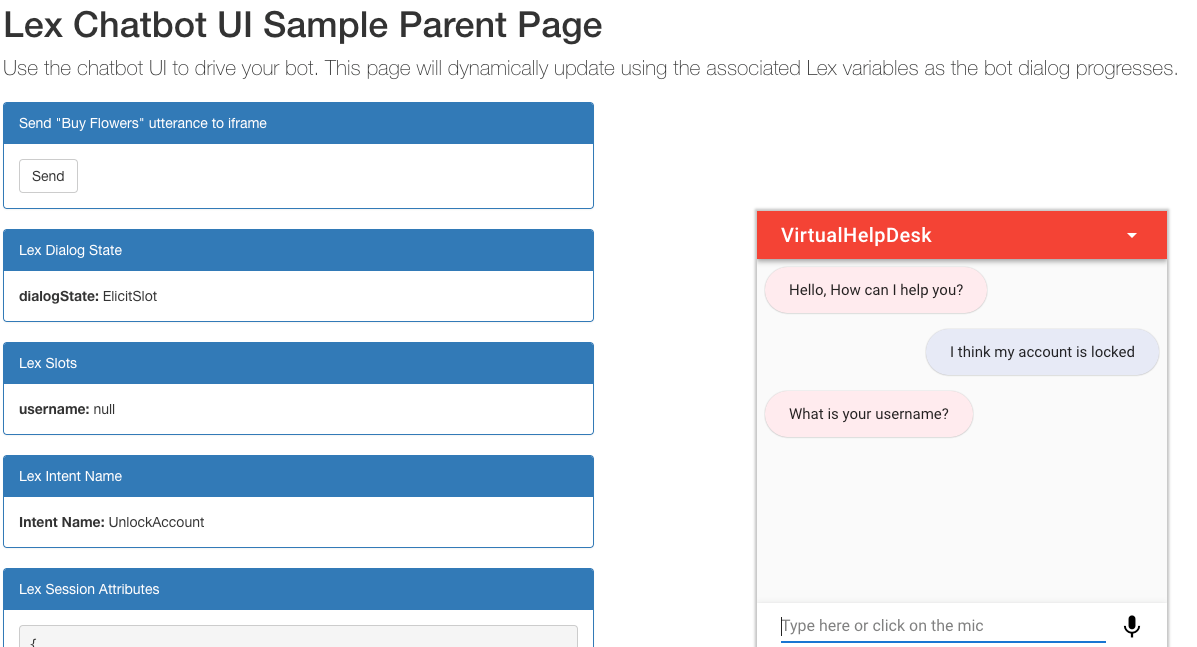The width and height of the screenshot is (1197, 647).
Task: Click the microphone icon in the chat input
Action: [1131, 626]
